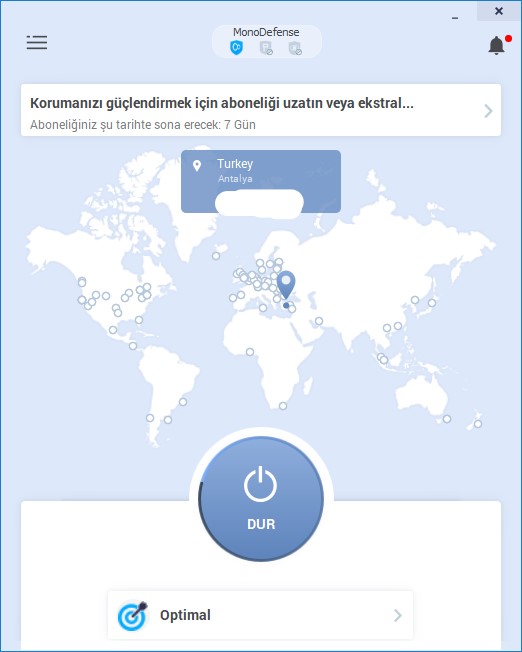Select the Iceland server dot
522x652 pixels.
point(216,256)
